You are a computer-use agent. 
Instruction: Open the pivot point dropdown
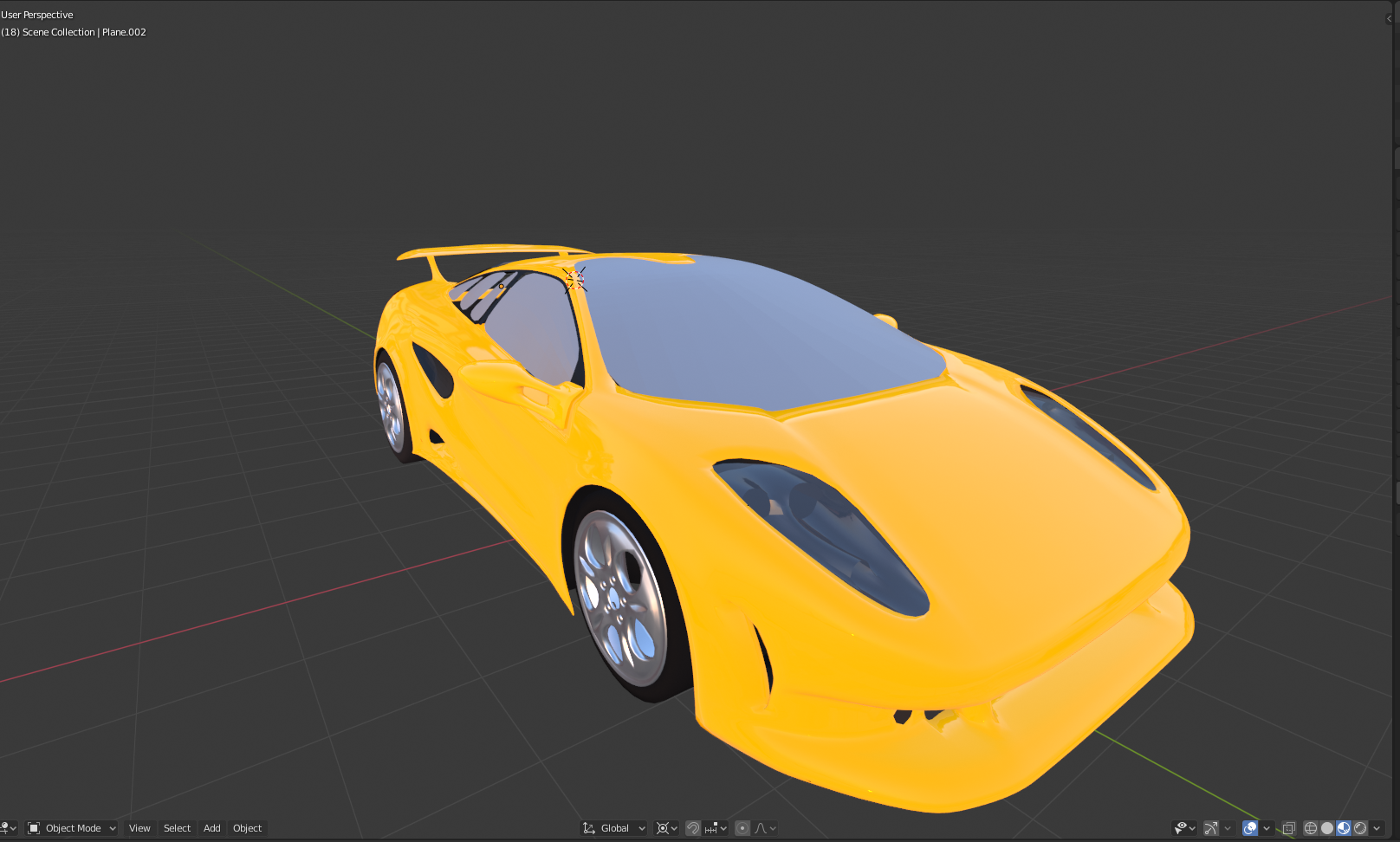pyautogui.click(x=666, y=828)
